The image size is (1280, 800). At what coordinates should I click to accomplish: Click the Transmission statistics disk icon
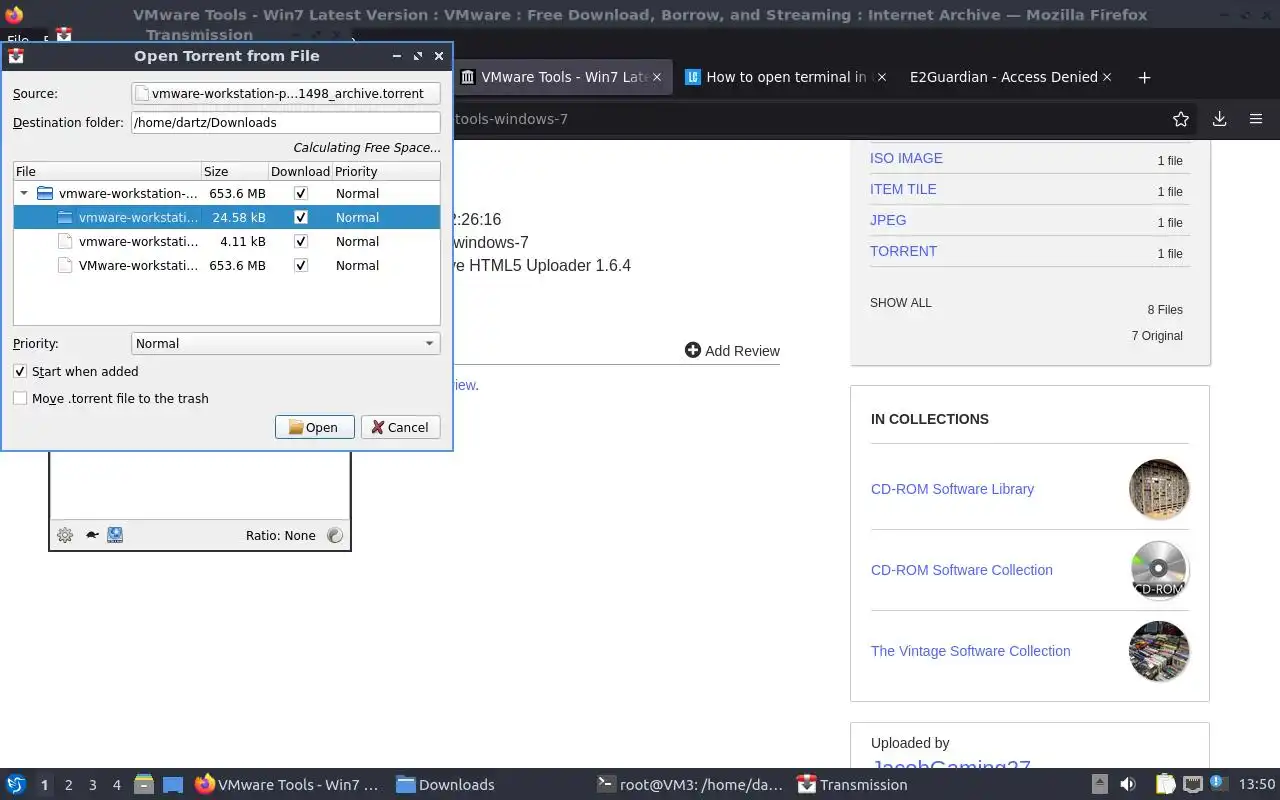pyautogui.click(x=115, y=535)
